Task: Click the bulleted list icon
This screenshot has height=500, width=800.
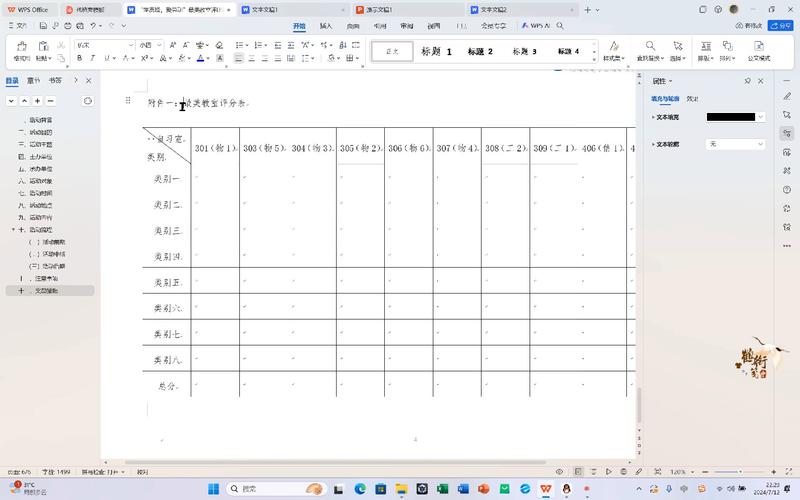Action: (x=239, y=45)
